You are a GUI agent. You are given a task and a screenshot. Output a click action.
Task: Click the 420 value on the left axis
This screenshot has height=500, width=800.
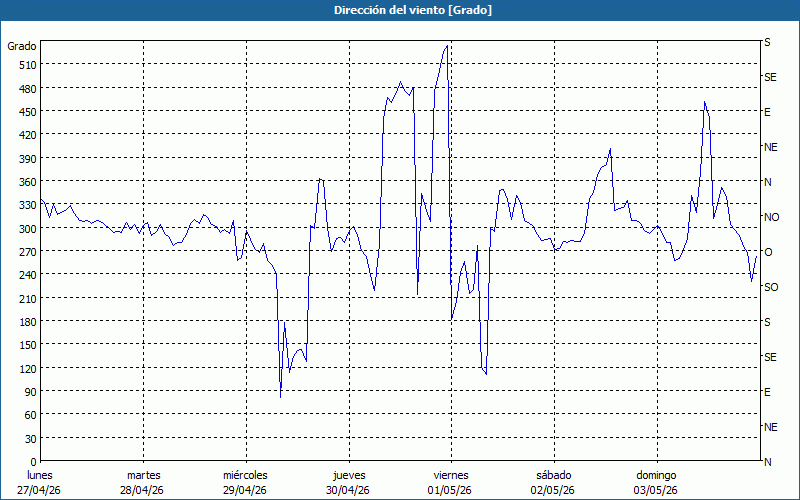(x=27, y=135)
